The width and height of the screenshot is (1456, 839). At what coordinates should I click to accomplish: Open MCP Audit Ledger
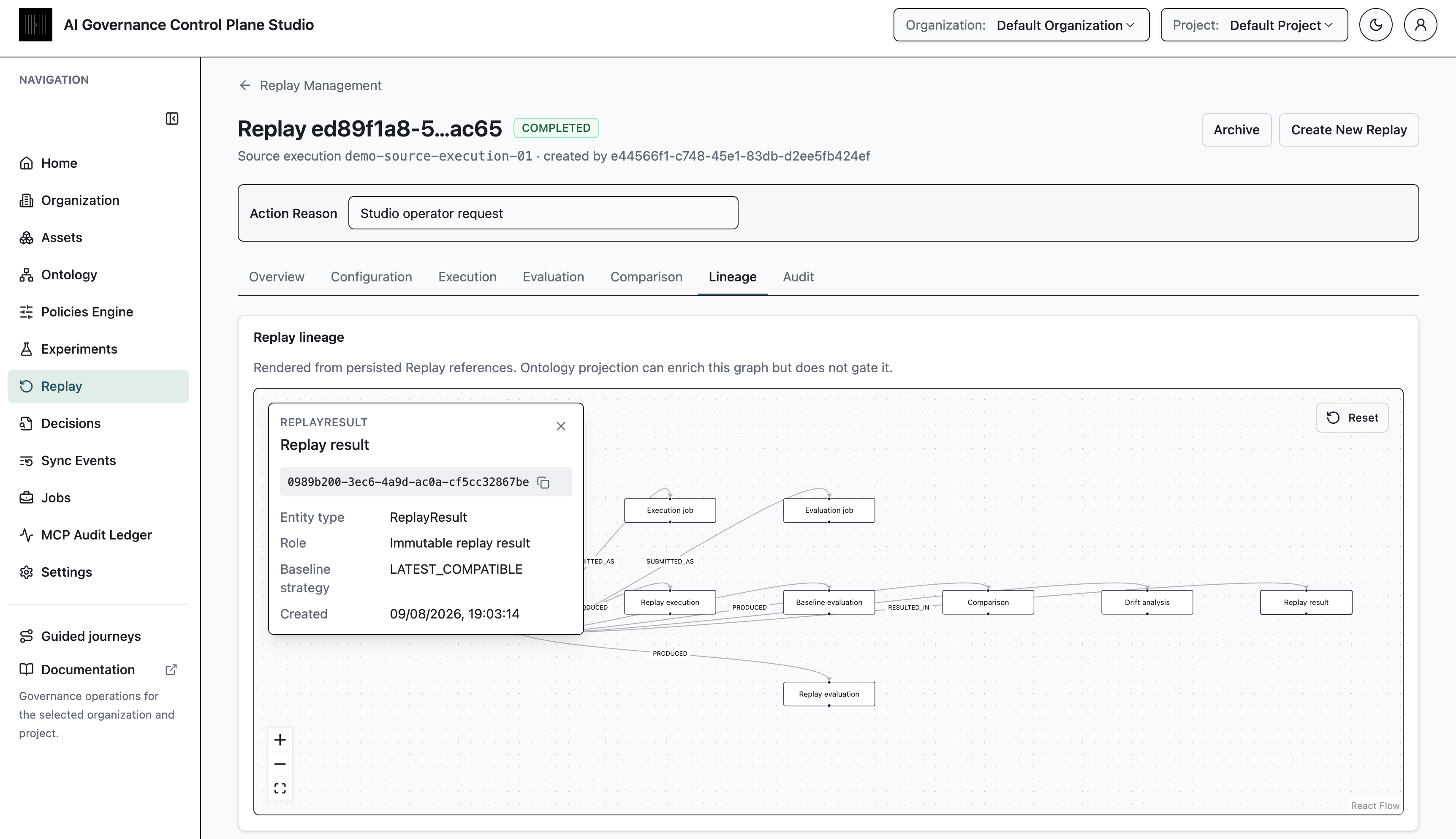pos(98,535)
